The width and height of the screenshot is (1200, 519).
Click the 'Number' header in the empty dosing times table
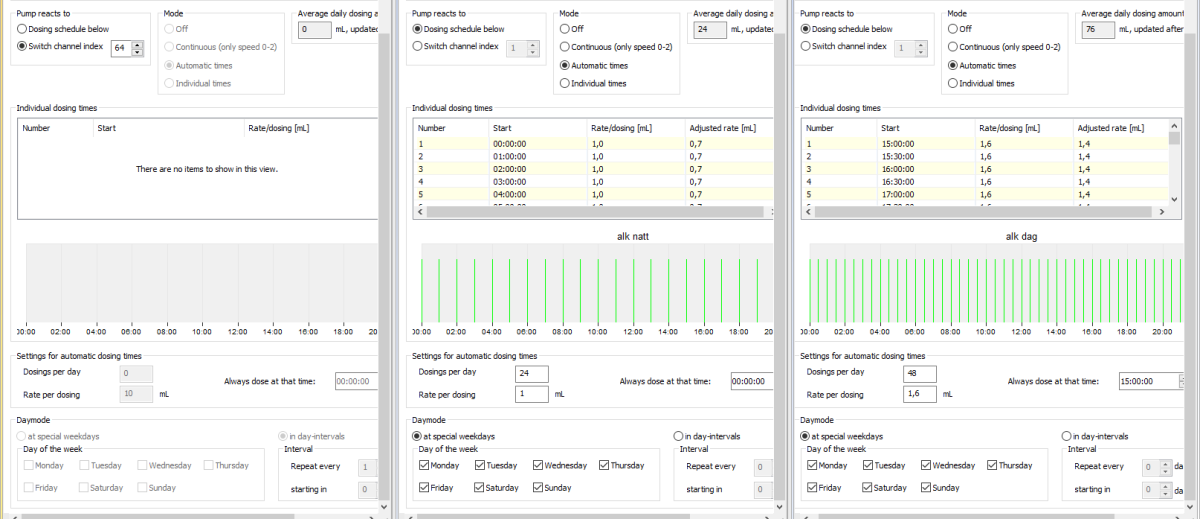click(56, 128)
